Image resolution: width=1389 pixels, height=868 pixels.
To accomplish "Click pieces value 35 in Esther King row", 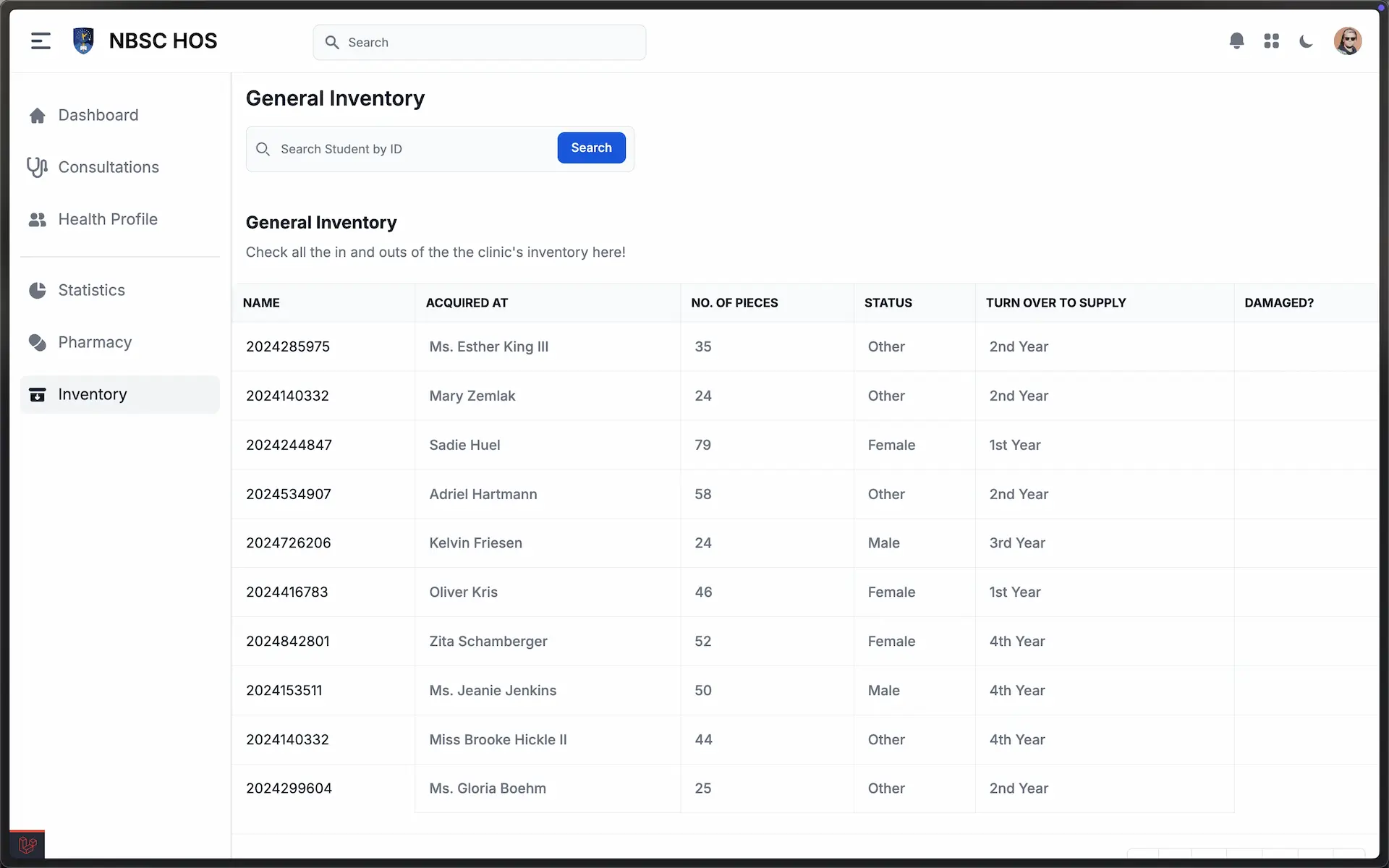I will tap(702, 346).
